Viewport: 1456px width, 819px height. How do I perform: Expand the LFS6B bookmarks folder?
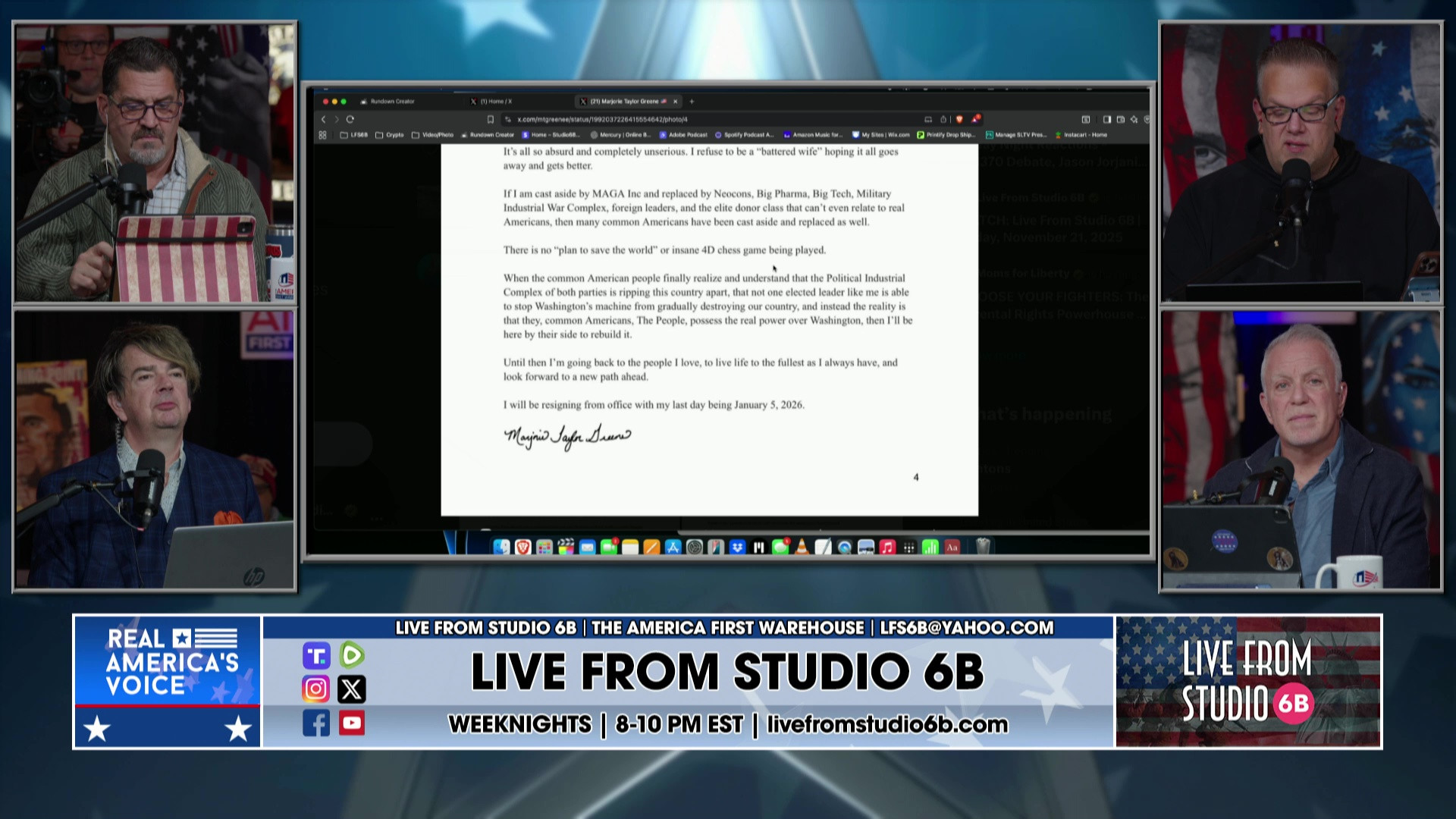357,134
